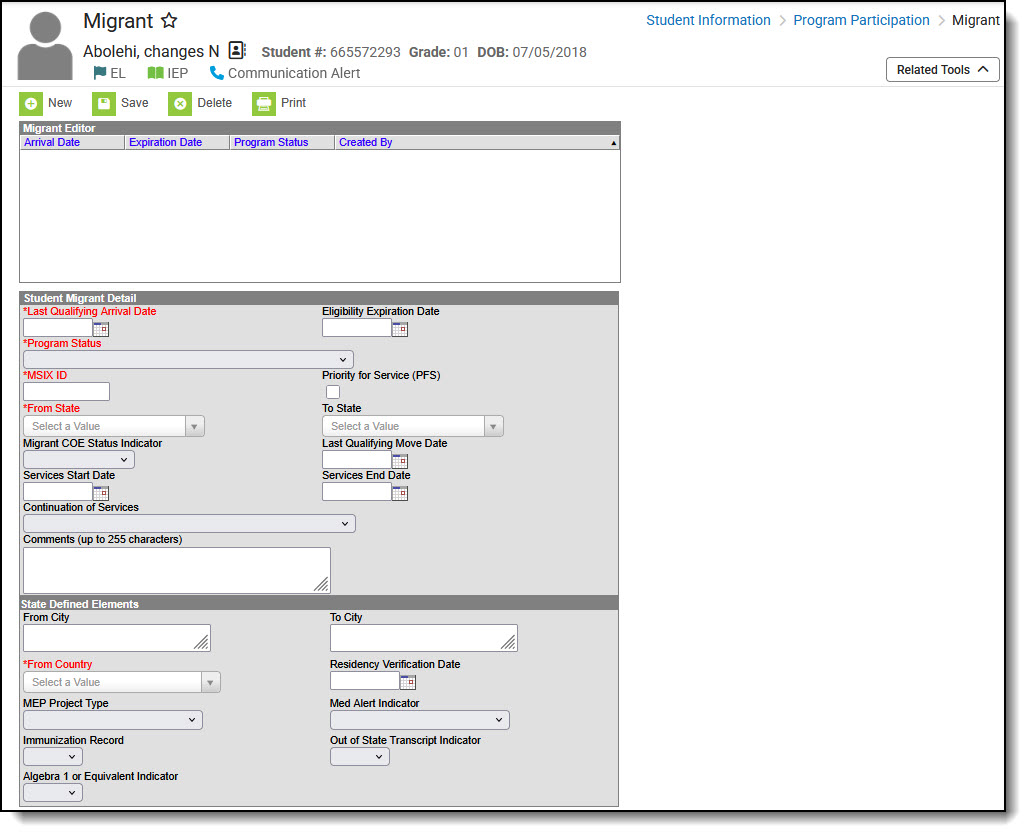1030x836 pixels.
Task: Go to Program Participation breadcrumb
Action: [861, 20]
